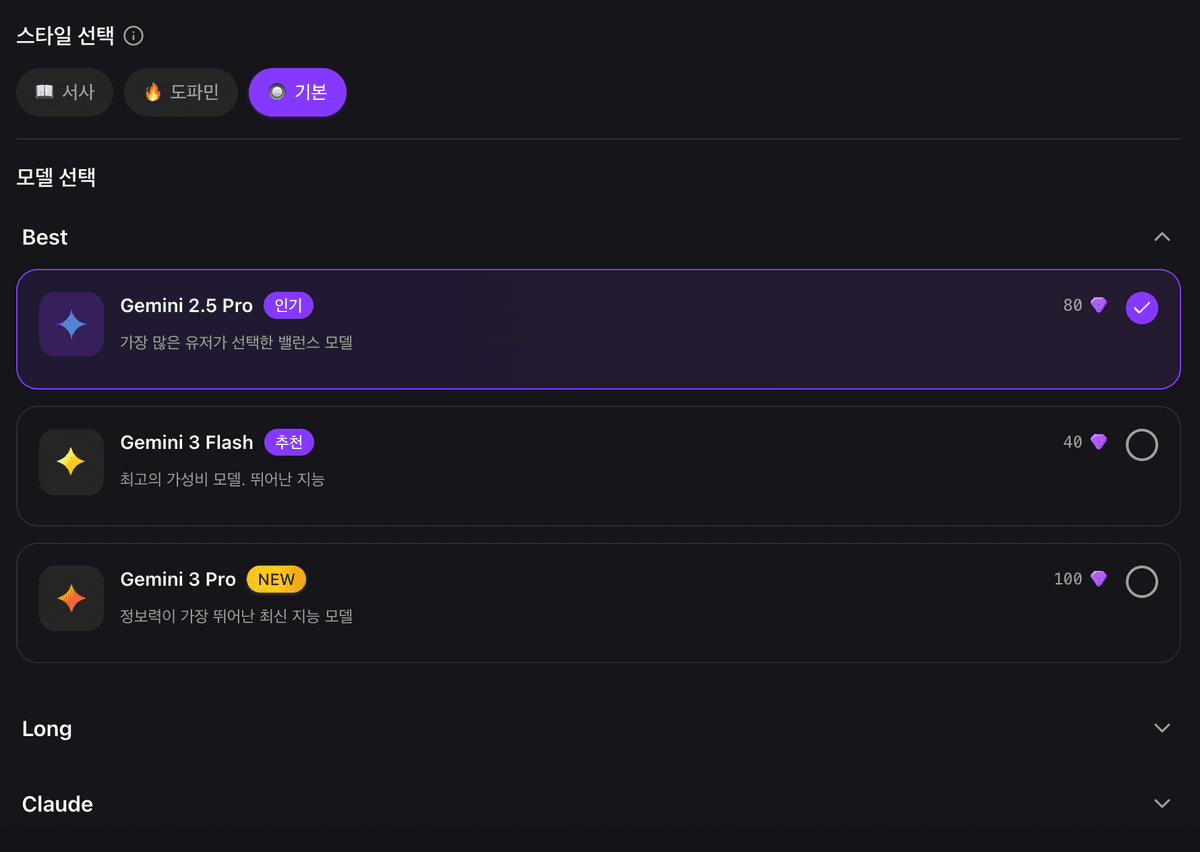Click the 추천 badge on Gemini 3 Flash

click(x=289, y=442)
